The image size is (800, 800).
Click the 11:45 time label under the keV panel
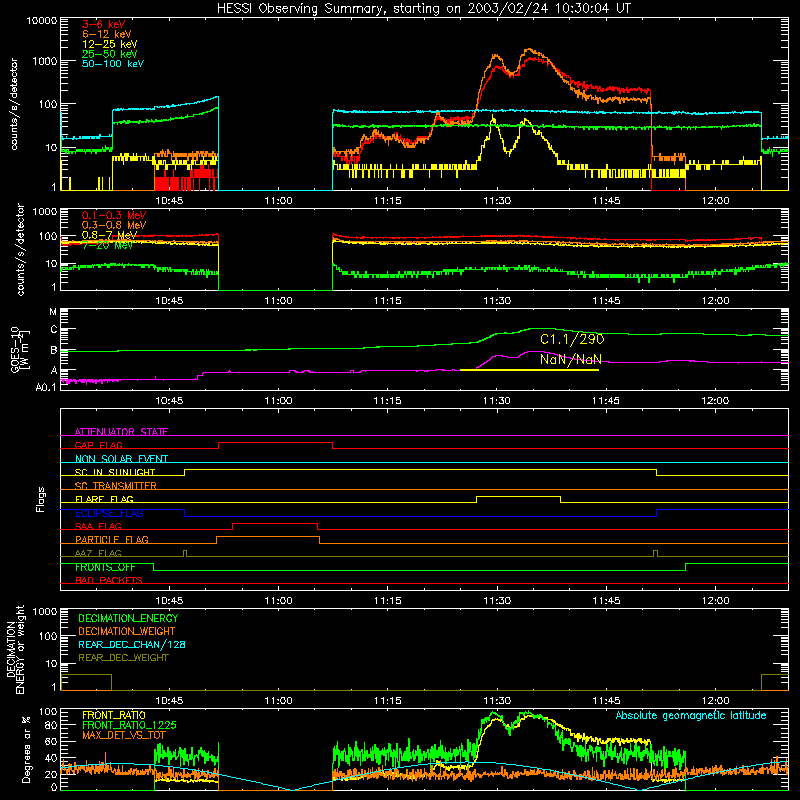pyautogui.click(x=606, y=201)
